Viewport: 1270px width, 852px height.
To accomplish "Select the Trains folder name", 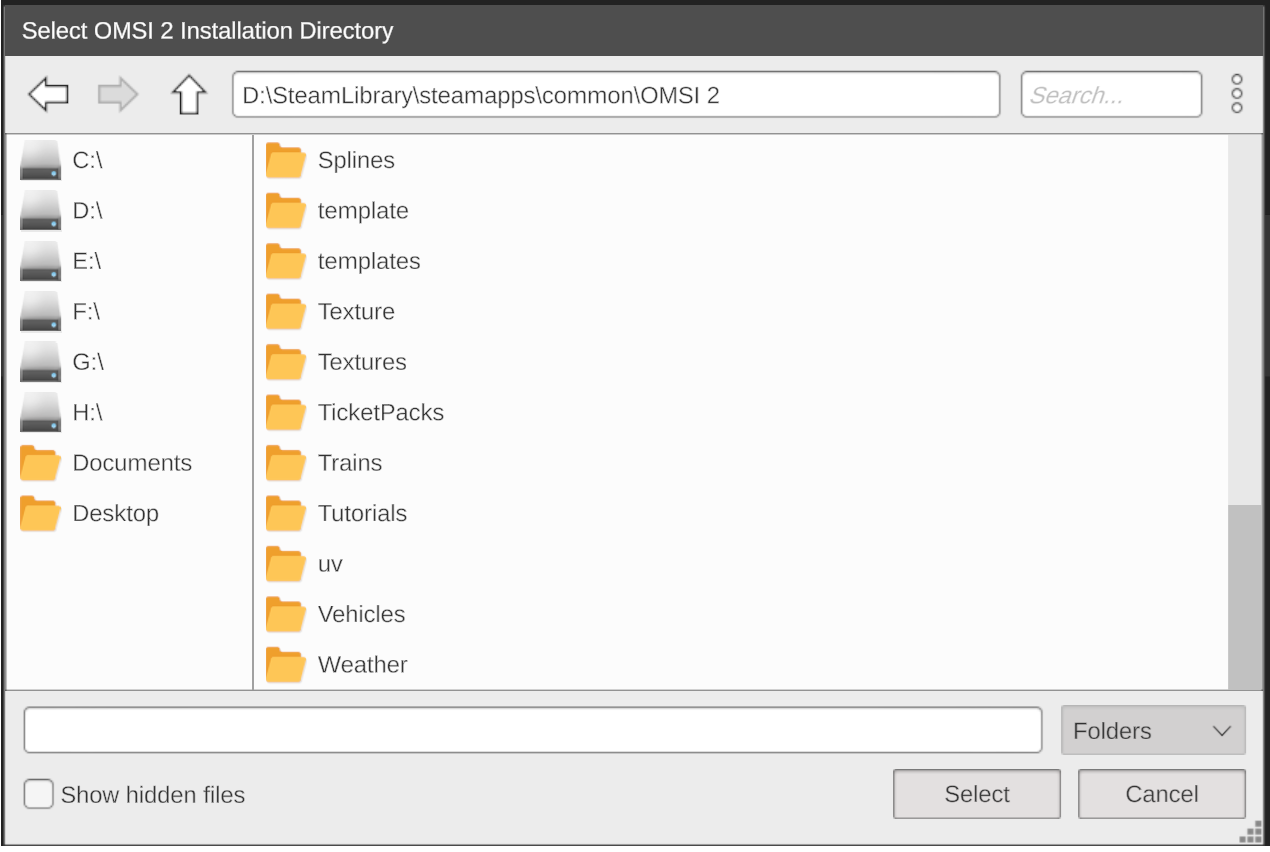I will pyautogui.click(x=350, y=463).
